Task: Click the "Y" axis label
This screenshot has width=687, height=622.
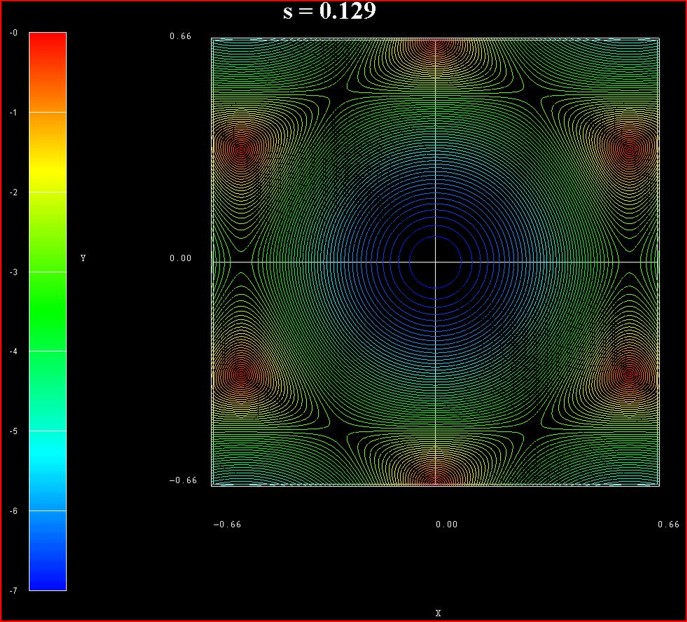Action: [x=83, y=259]
